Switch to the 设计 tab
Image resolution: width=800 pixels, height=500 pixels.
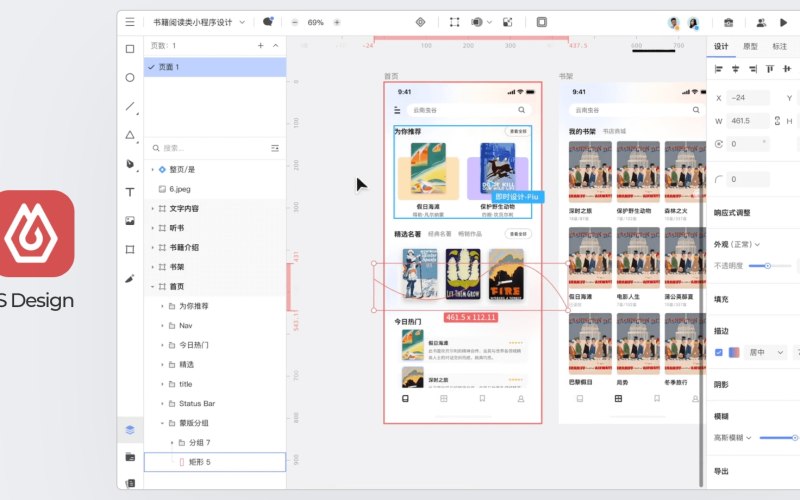point(721,46)
